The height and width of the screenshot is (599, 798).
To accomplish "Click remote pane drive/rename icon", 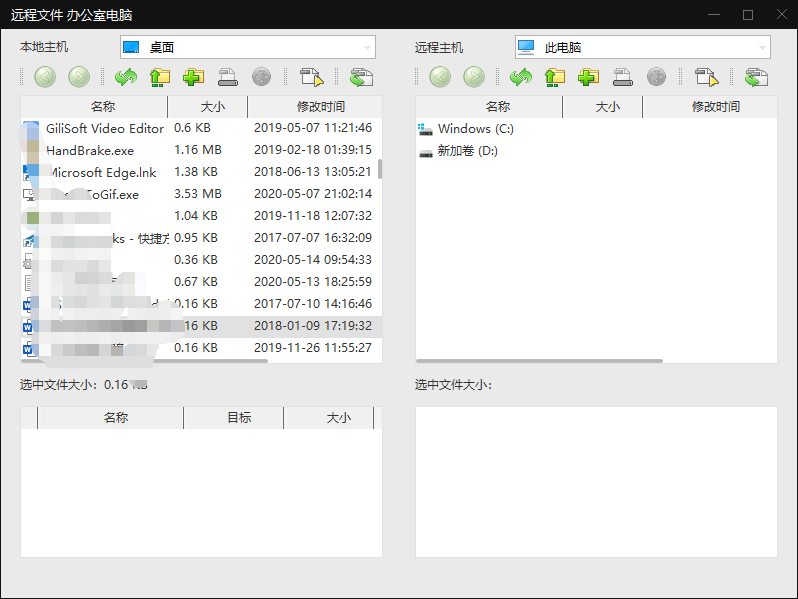I will [622, 77].
